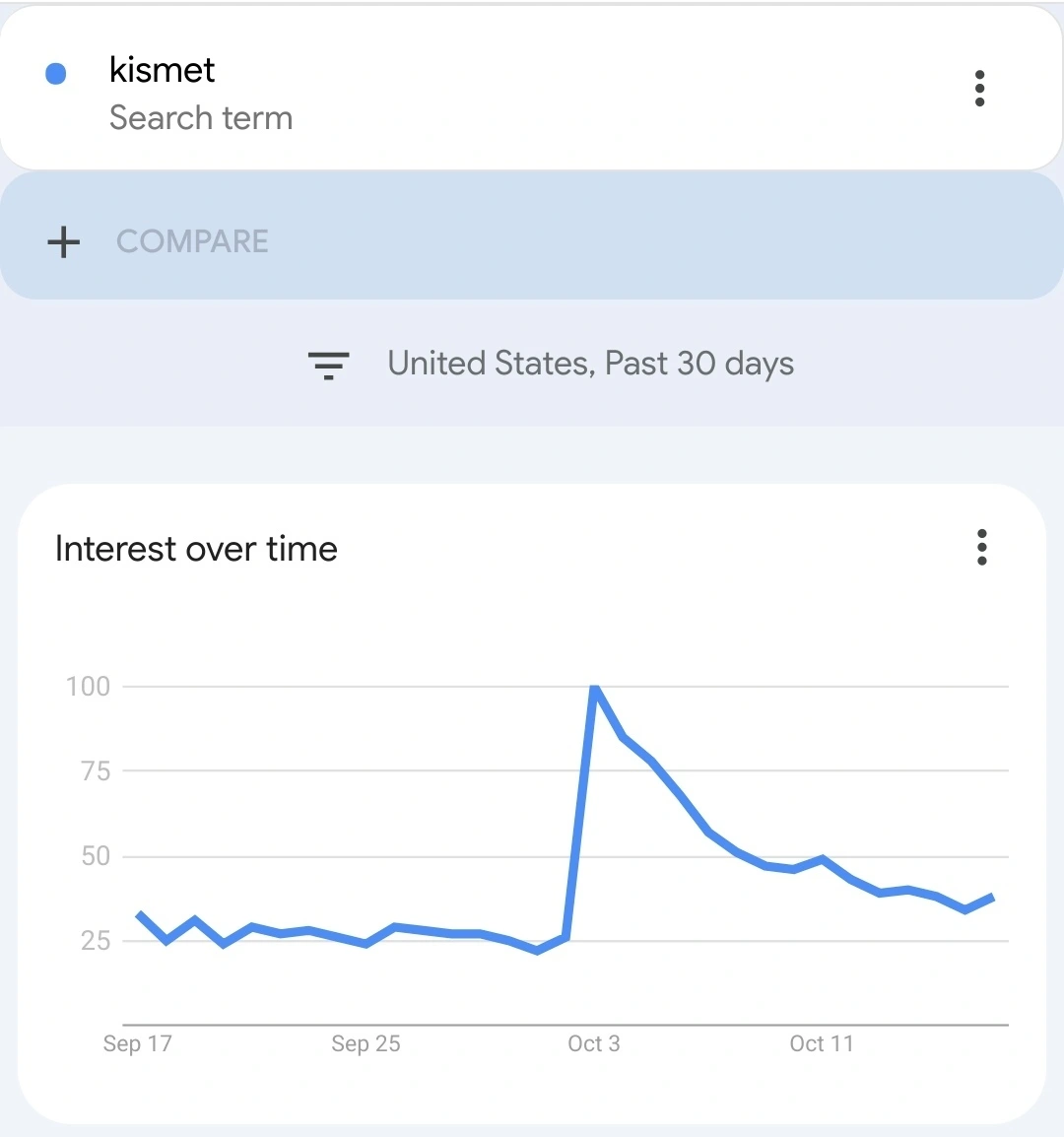Viewport: 1064px width, 1137px height.
Task: Edit the kismet search term text
Action: (163, 70)
